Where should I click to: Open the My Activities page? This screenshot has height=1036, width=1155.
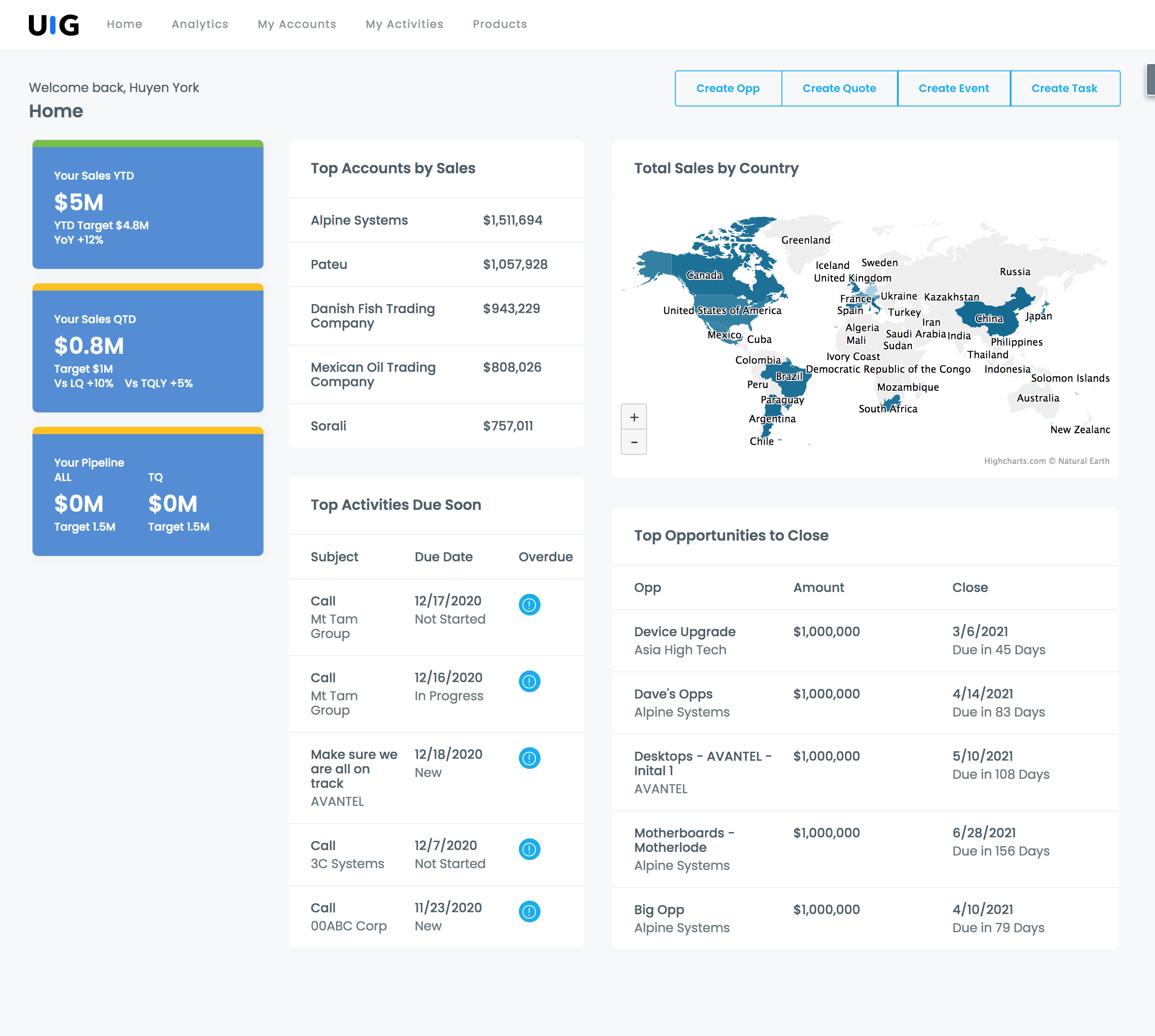tap(404, 24)
